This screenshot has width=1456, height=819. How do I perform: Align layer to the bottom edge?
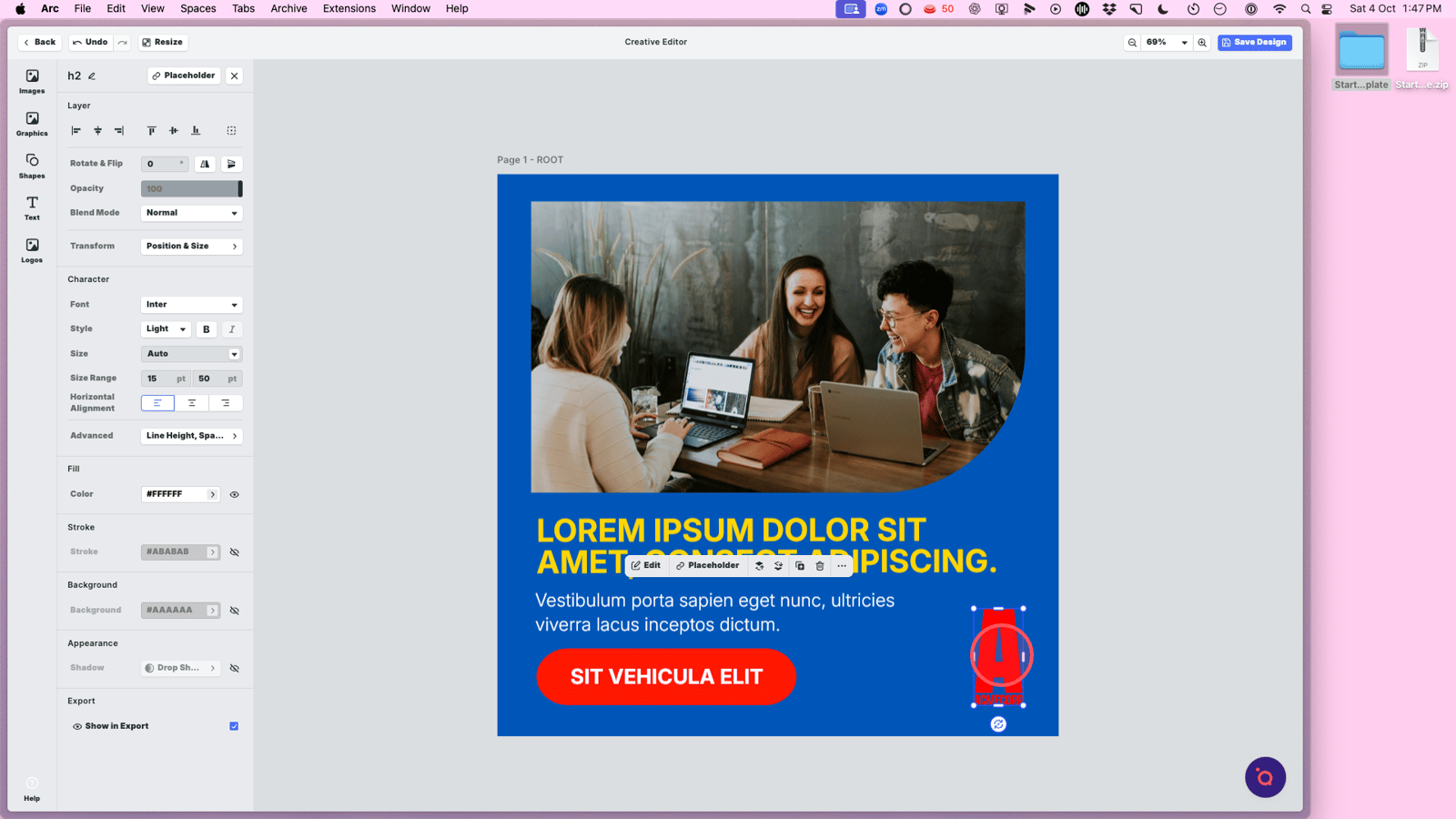pyautogui.click(x=196, y=131)
